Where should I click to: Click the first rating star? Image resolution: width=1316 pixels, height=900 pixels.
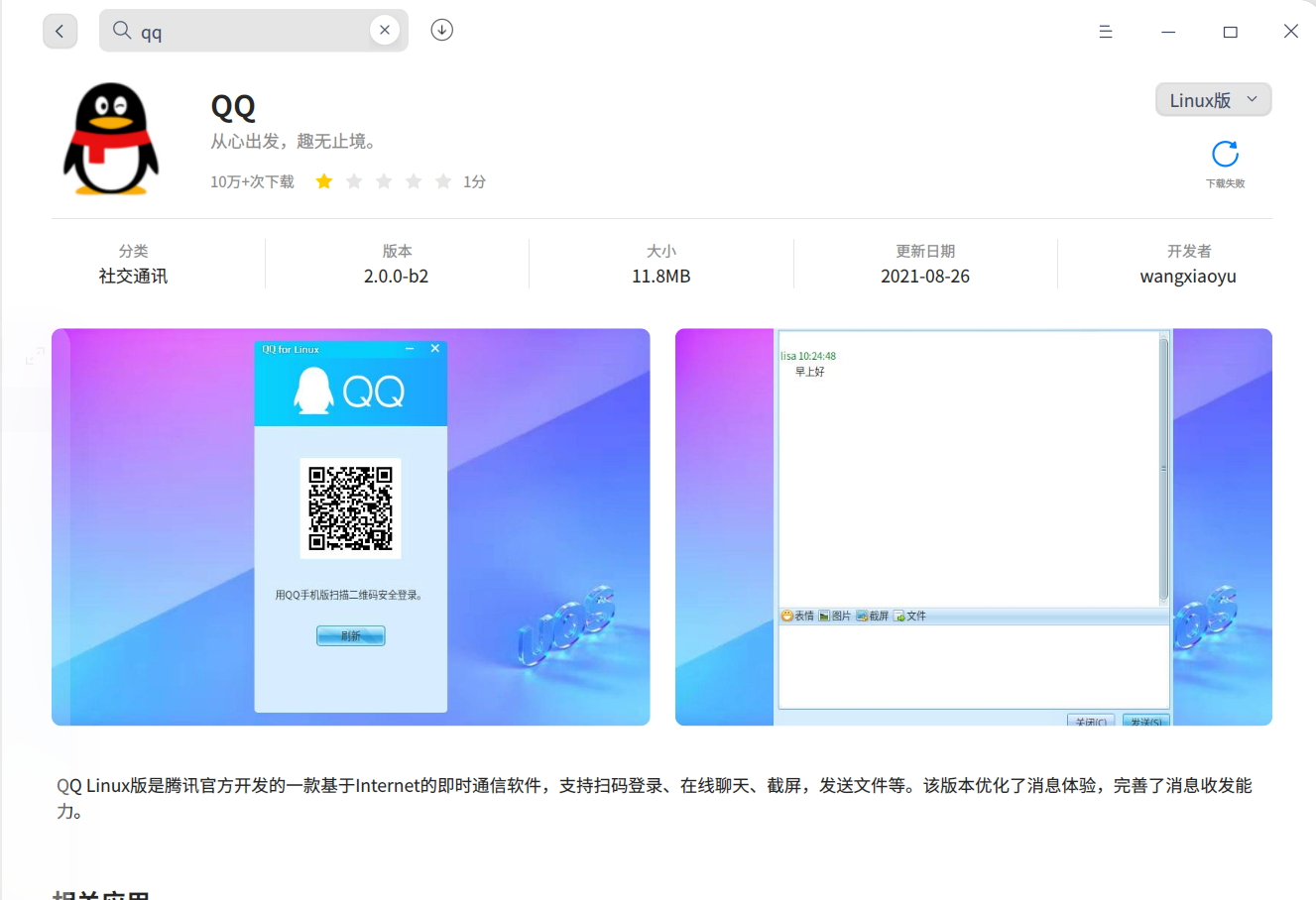(324, 180)
